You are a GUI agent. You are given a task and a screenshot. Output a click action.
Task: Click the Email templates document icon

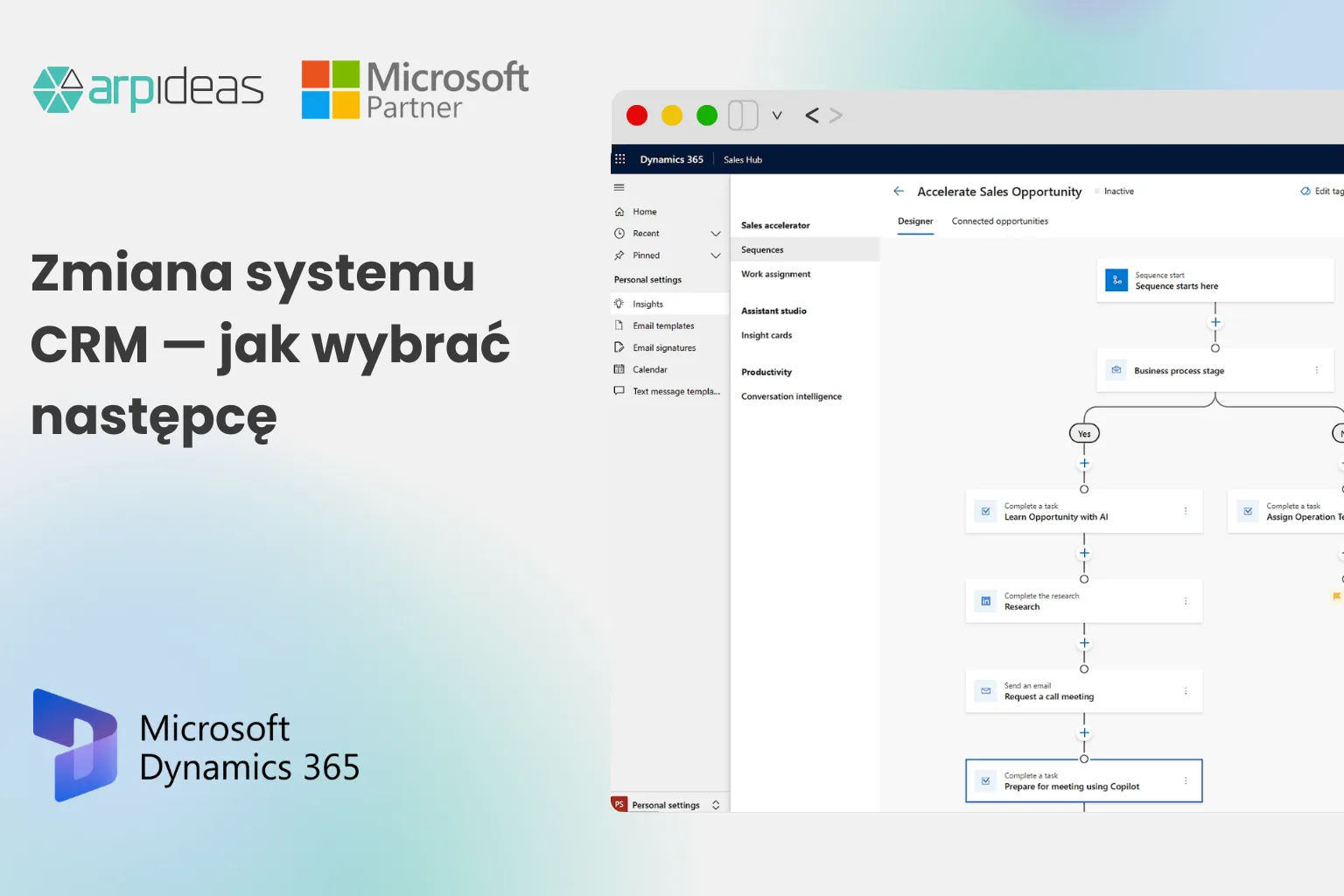[619, 325]
